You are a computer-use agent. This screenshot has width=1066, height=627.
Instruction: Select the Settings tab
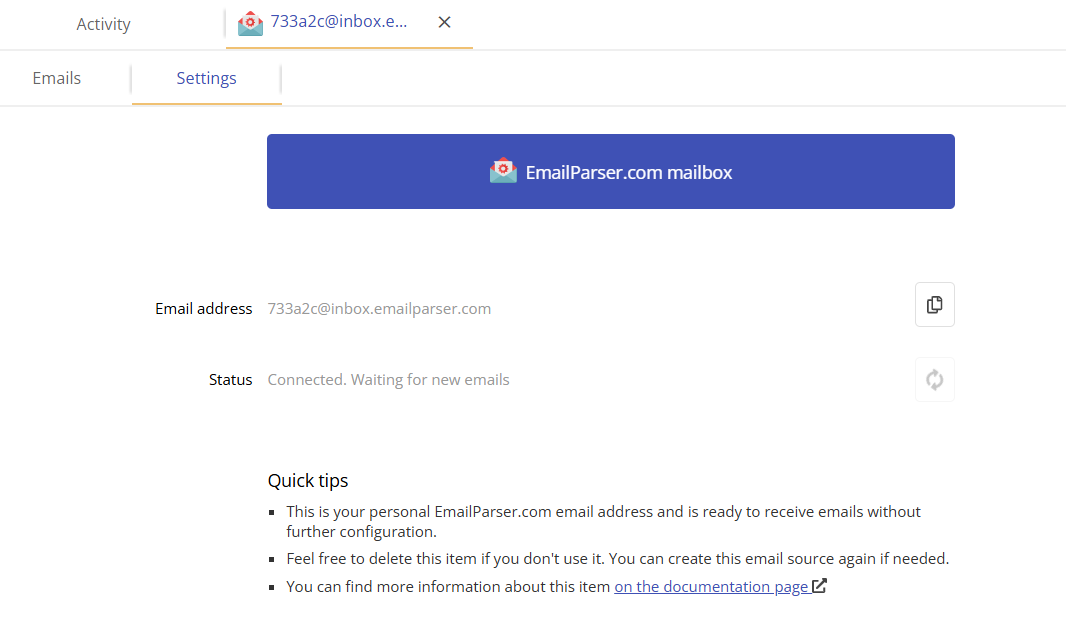pos(206,77)
